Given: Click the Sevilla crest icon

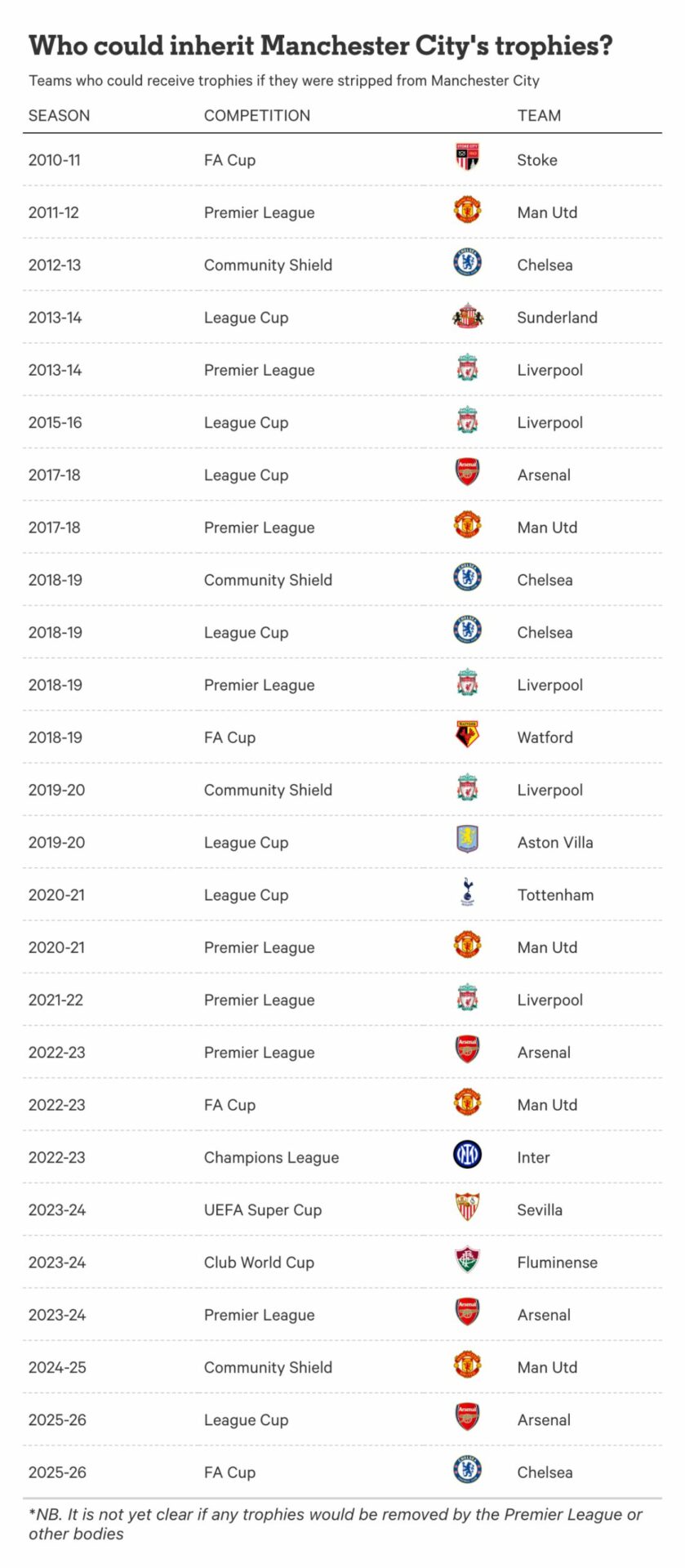Looking at the screenshot, I should tap(467, 1208).
